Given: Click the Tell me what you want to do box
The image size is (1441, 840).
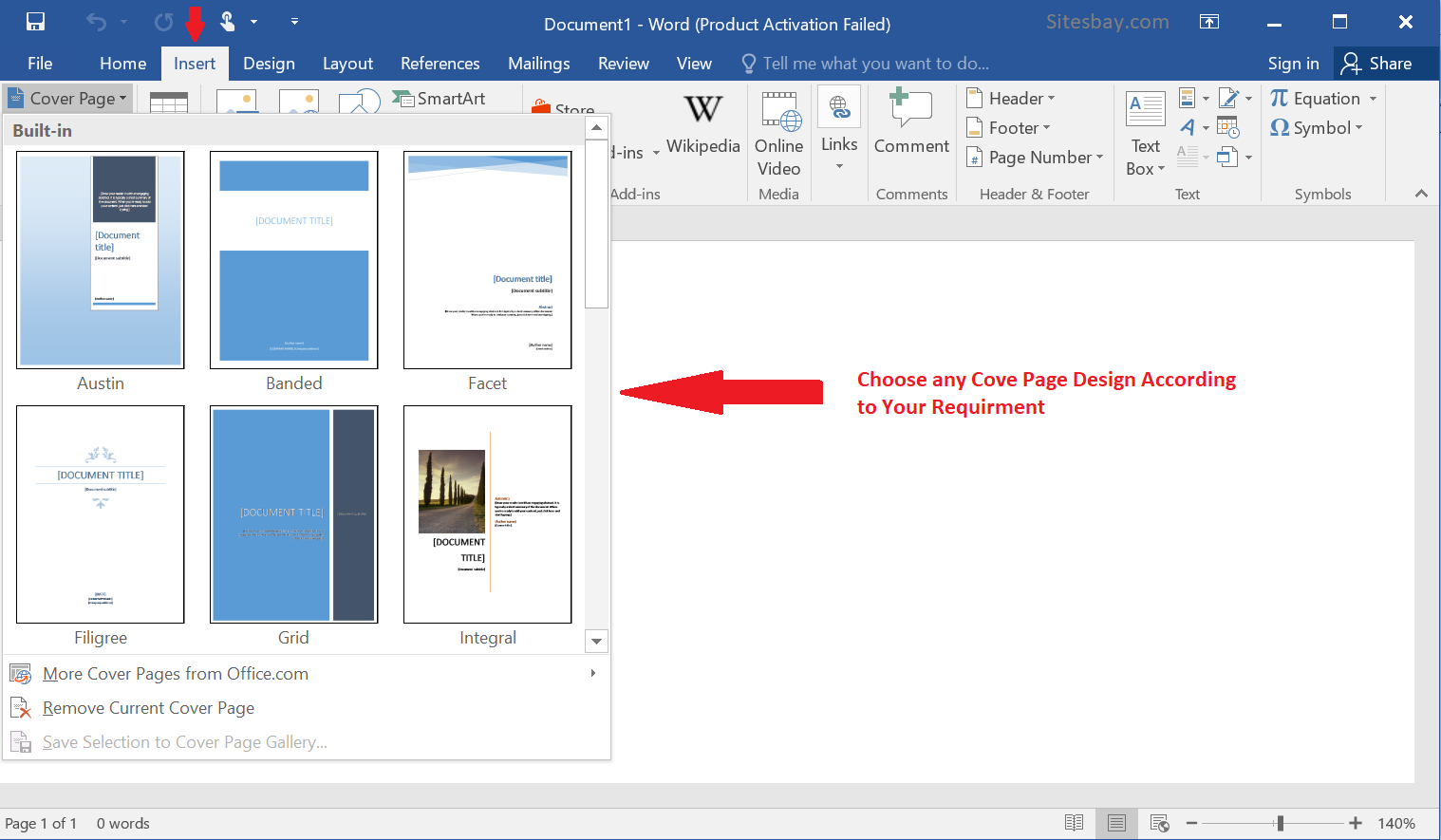Looking at the screenshot, I should pyautogui.click(x=865, y=64).
